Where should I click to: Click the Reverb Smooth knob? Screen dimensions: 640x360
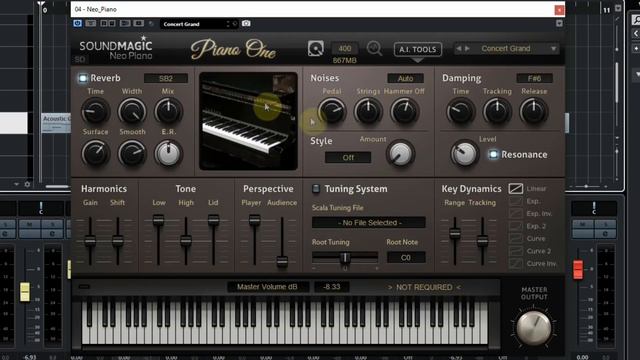coord(132,153)
